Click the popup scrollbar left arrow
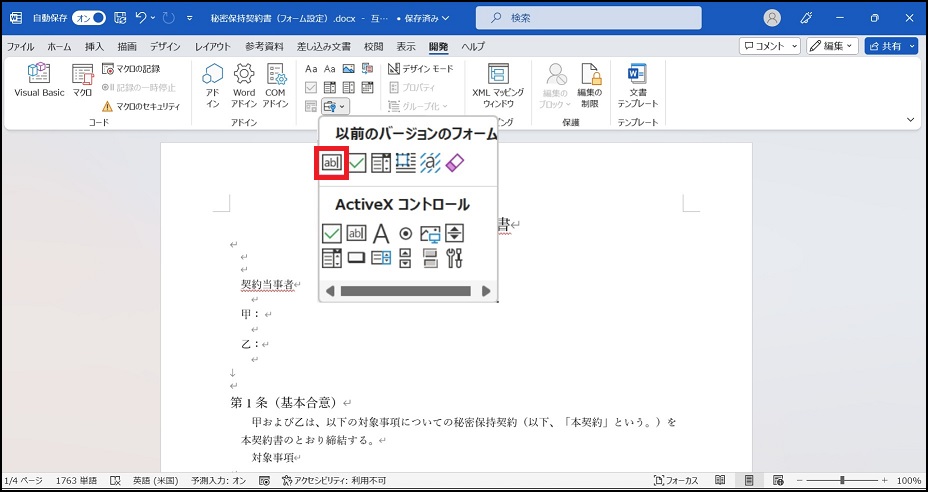This screenshot has height=492, width=928. 330,291
